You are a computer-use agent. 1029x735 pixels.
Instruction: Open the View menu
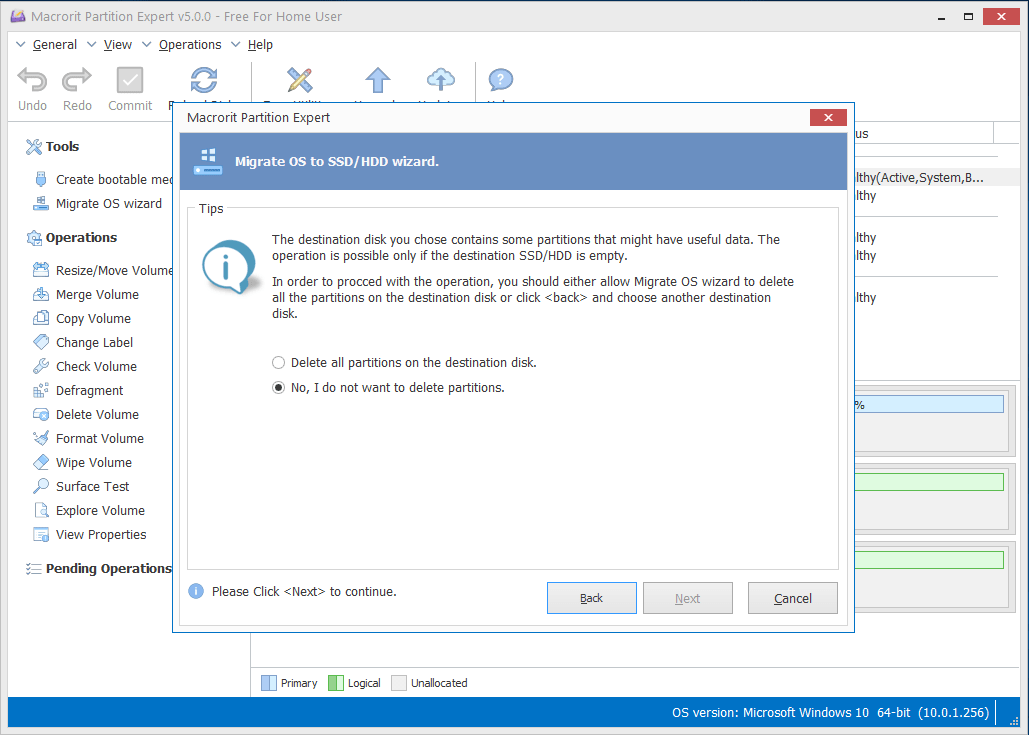coord(117,45)
